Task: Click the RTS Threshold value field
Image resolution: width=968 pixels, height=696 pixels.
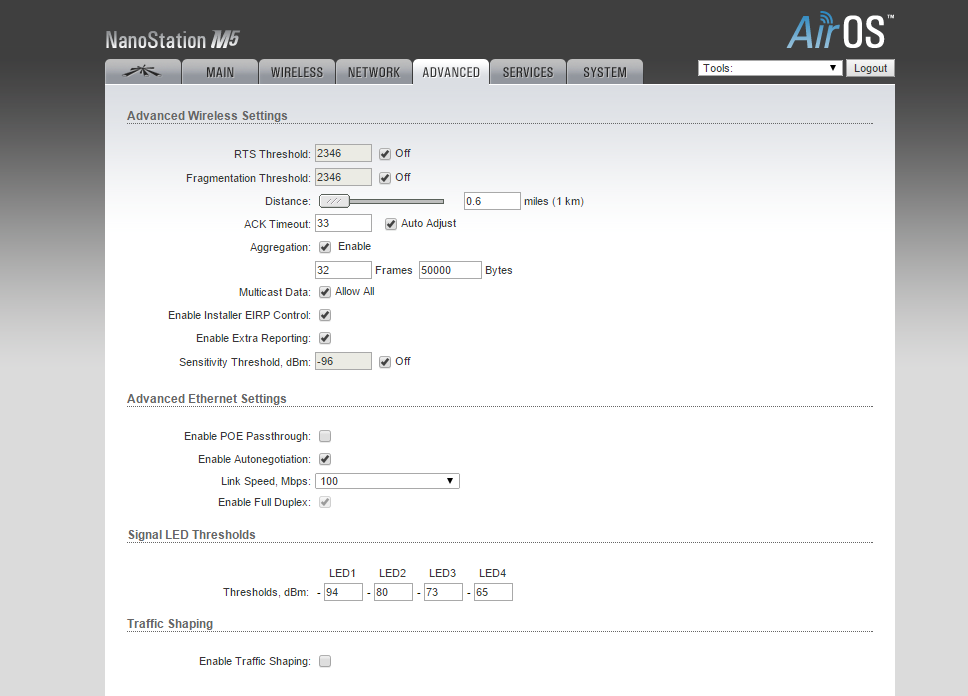Action: coord(343,153)
